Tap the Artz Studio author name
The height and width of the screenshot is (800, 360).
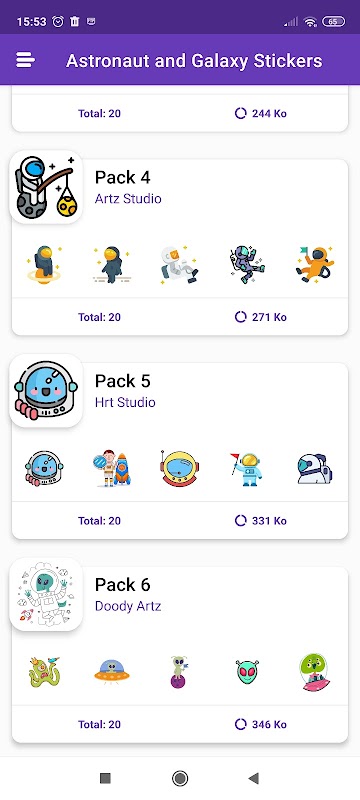pos(128,198)
